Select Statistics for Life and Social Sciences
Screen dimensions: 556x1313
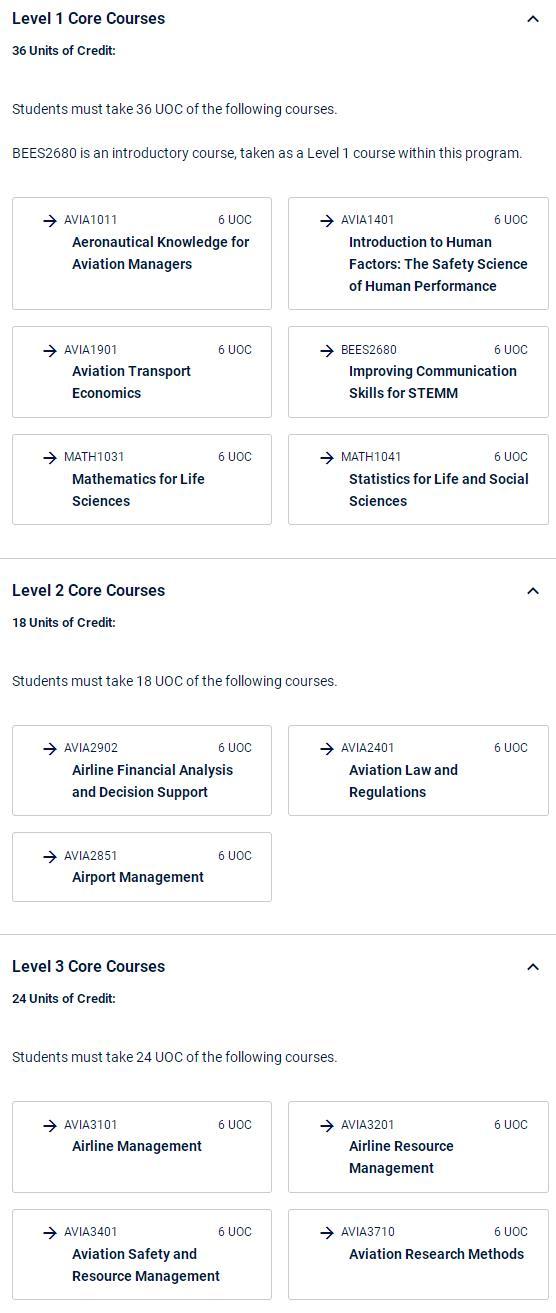click(x=438, y=490)
